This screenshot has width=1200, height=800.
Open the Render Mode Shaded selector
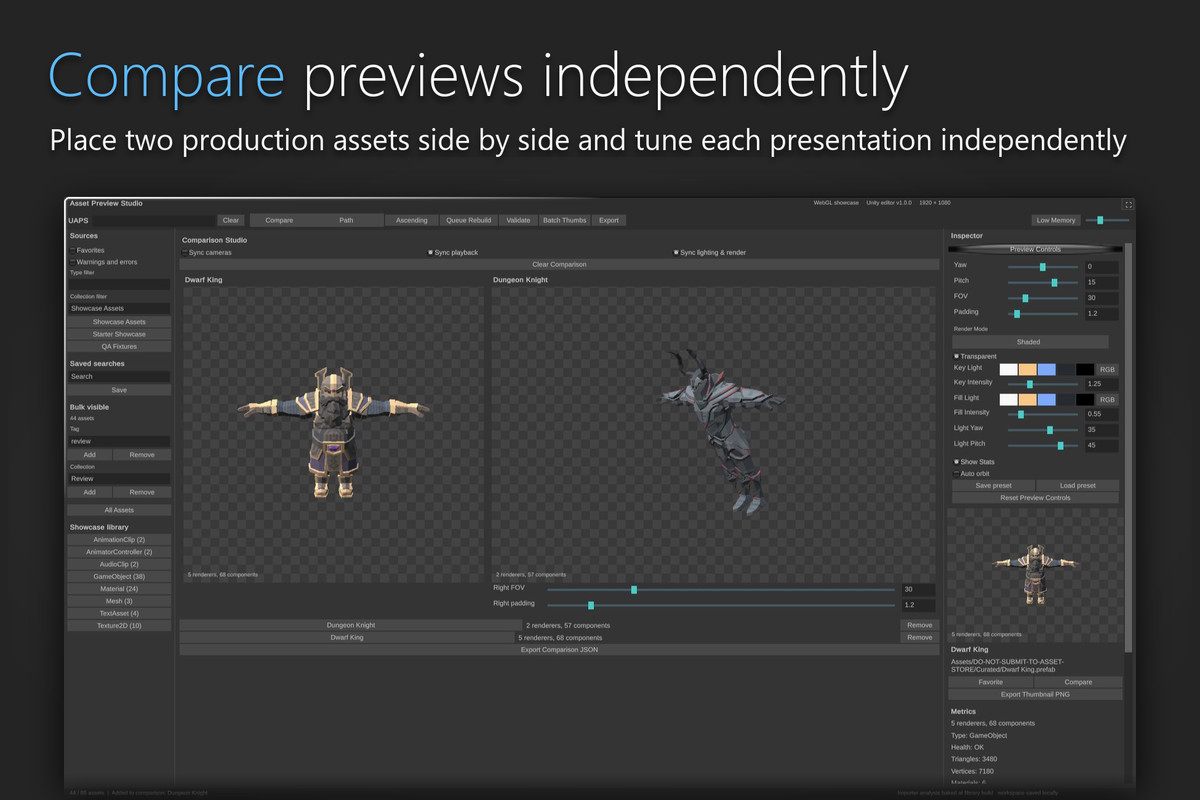pyautogui.click(x=1028, y=342)
